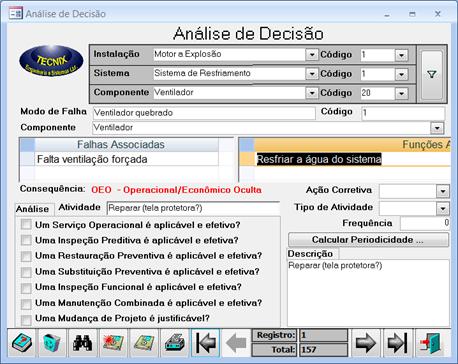Maximize the Análise de Decisão window

tap(412, 14)
